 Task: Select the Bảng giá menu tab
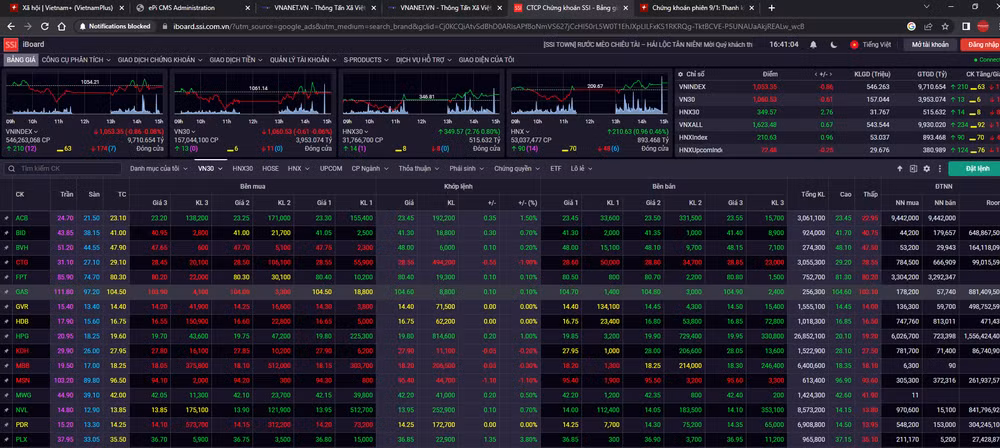(21, 59)
